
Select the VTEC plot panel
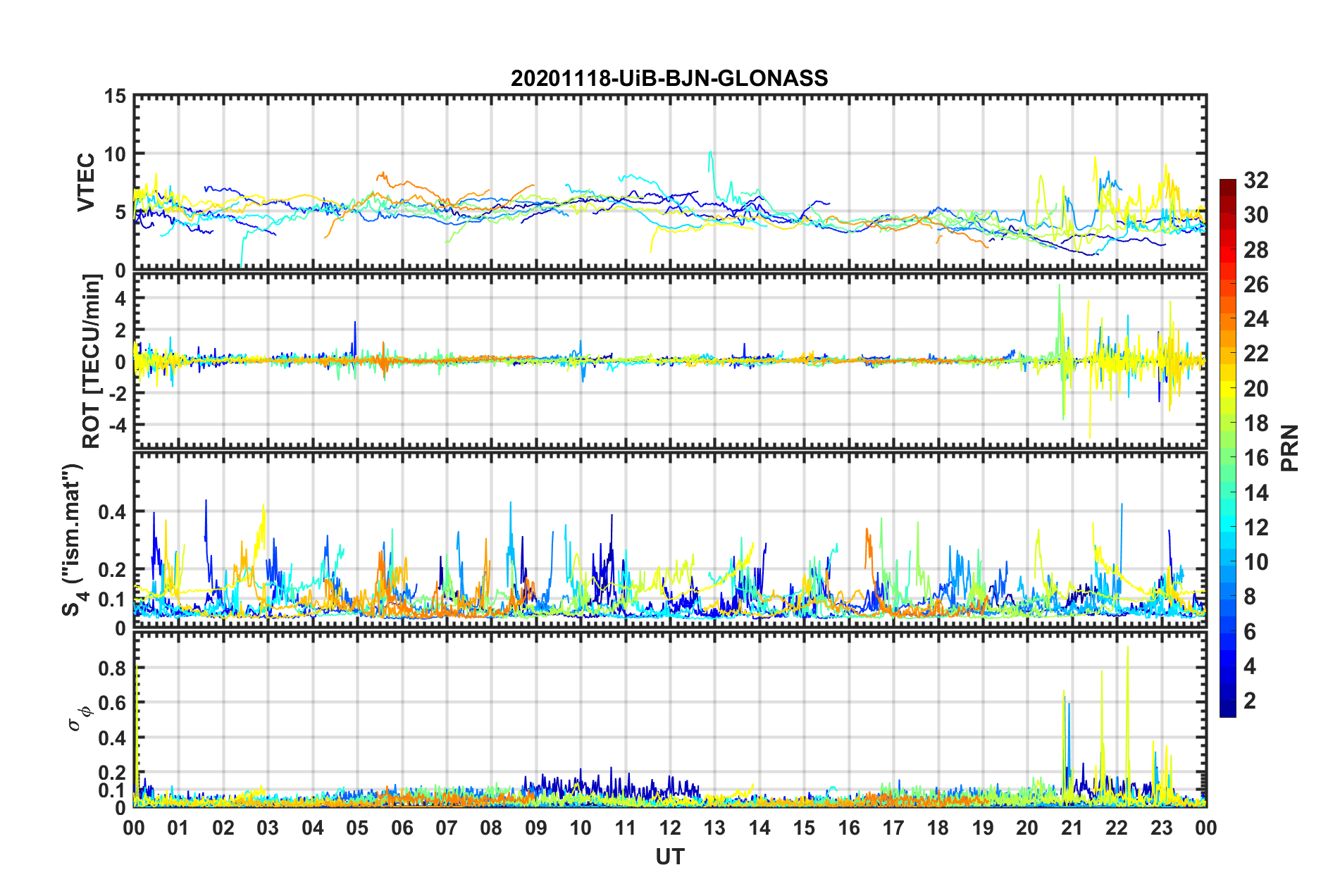click(x=670, y=182)
